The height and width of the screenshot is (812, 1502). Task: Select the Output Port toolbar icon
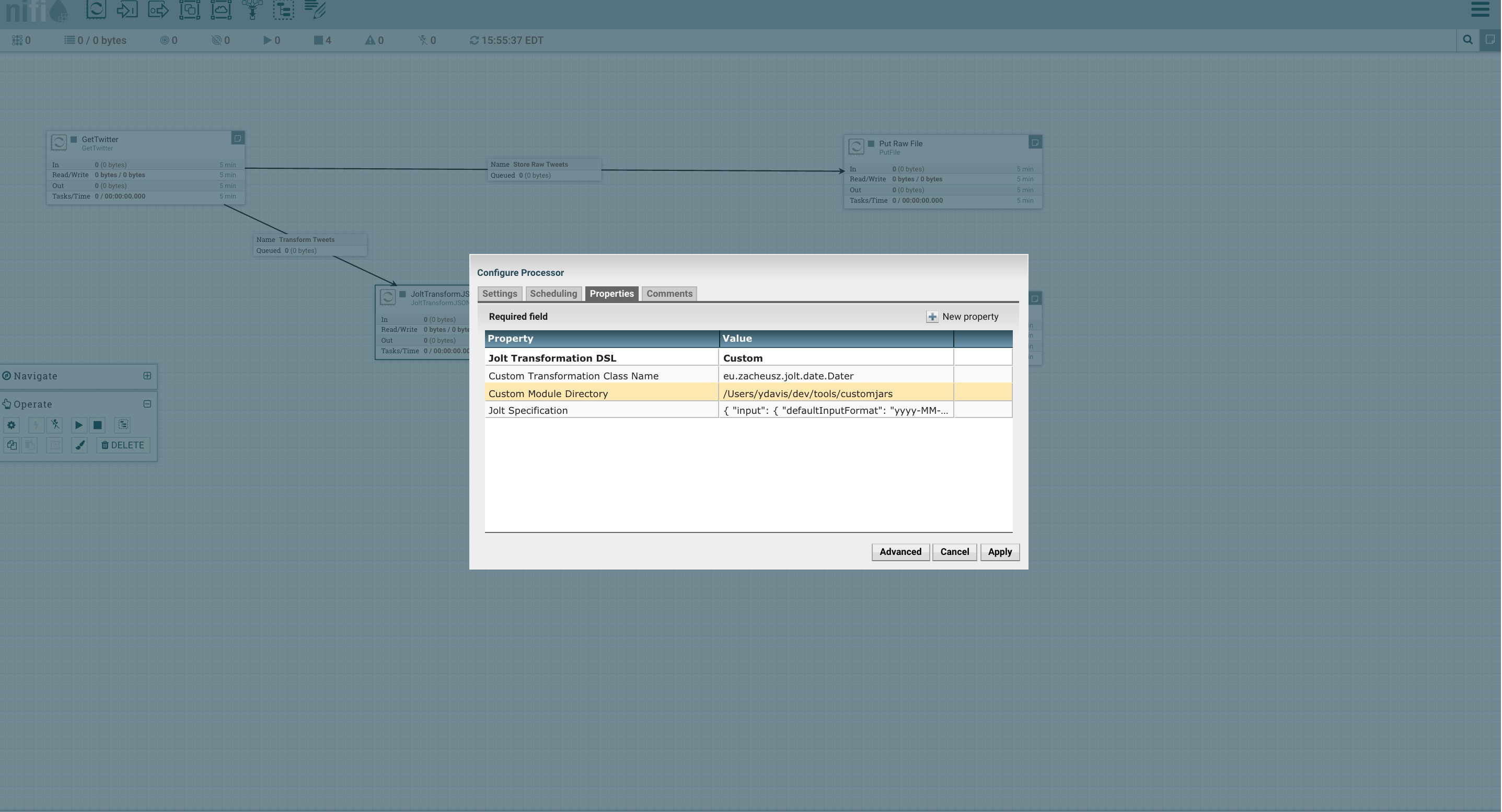[158, 9]
